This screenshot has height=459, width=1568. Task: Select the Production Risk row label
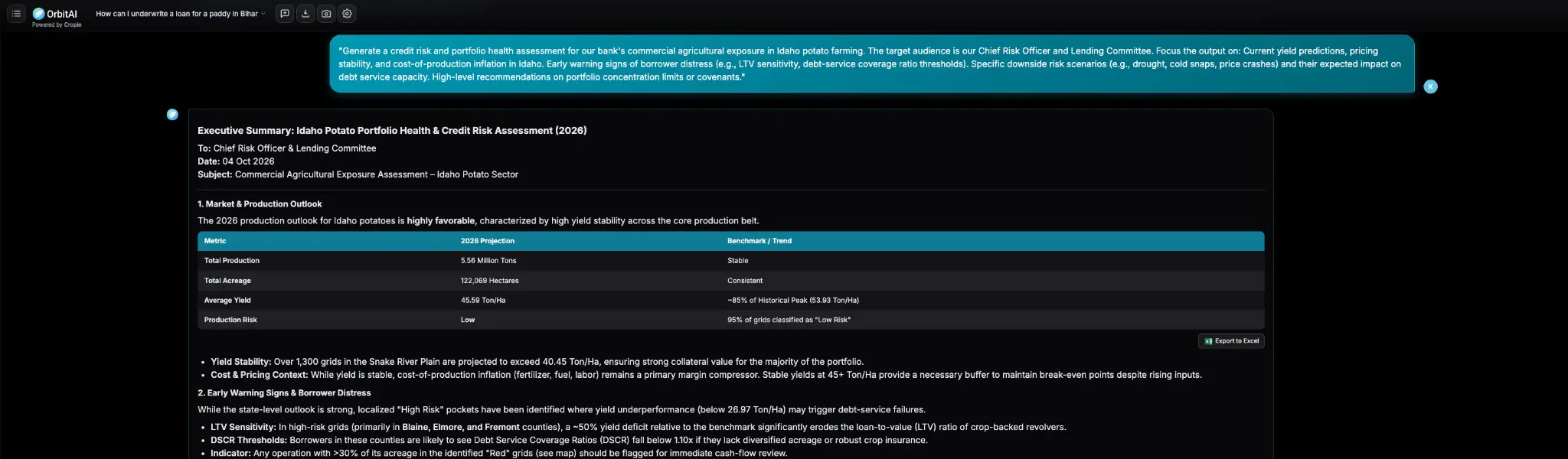[230, 320]
